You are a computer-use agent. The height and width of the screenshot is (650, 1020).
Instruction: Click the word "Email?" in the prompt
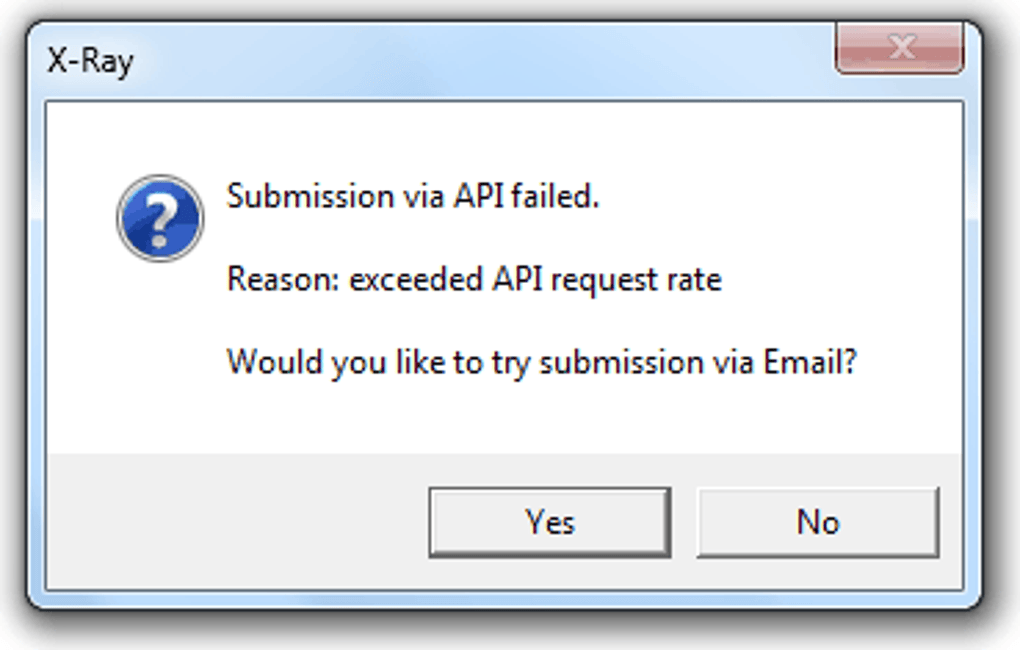811,361
